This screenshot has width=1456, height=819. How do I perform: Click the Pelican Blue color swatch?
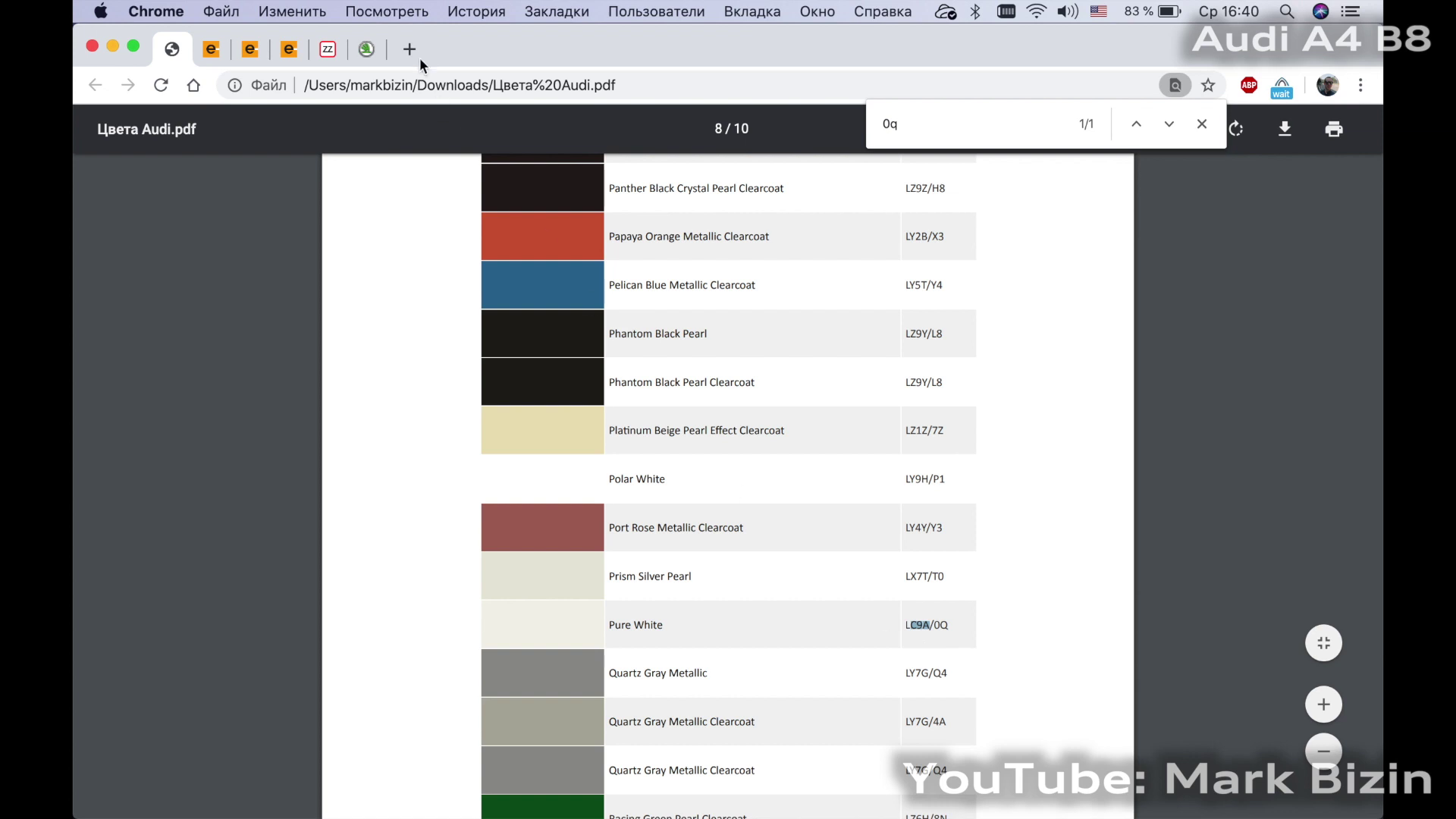(x=542, y=285)
